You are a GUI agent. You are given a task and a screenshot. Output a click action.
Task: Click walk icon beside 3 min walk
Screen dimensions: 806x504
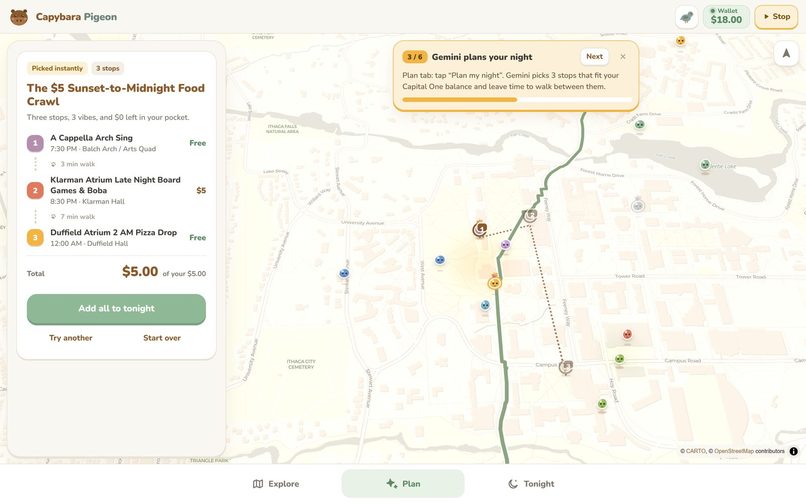coord(53,164)
